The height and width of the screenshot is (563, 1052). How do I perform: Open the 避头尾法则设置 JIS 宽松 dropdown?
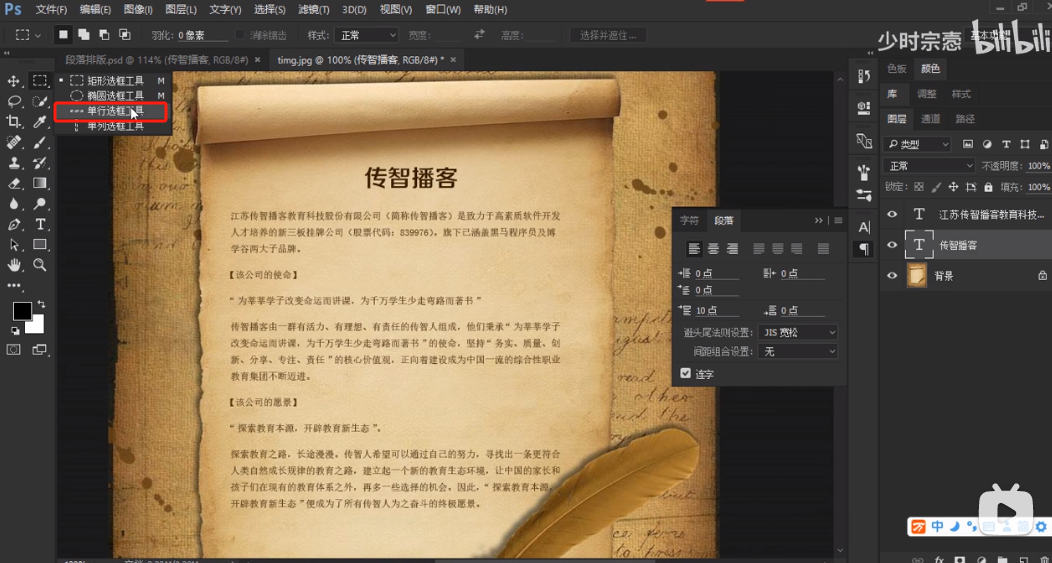click(798, 332)
